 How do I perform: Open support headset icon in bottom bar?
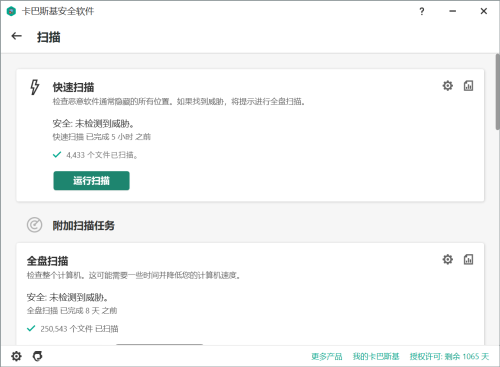click(38, 356)
